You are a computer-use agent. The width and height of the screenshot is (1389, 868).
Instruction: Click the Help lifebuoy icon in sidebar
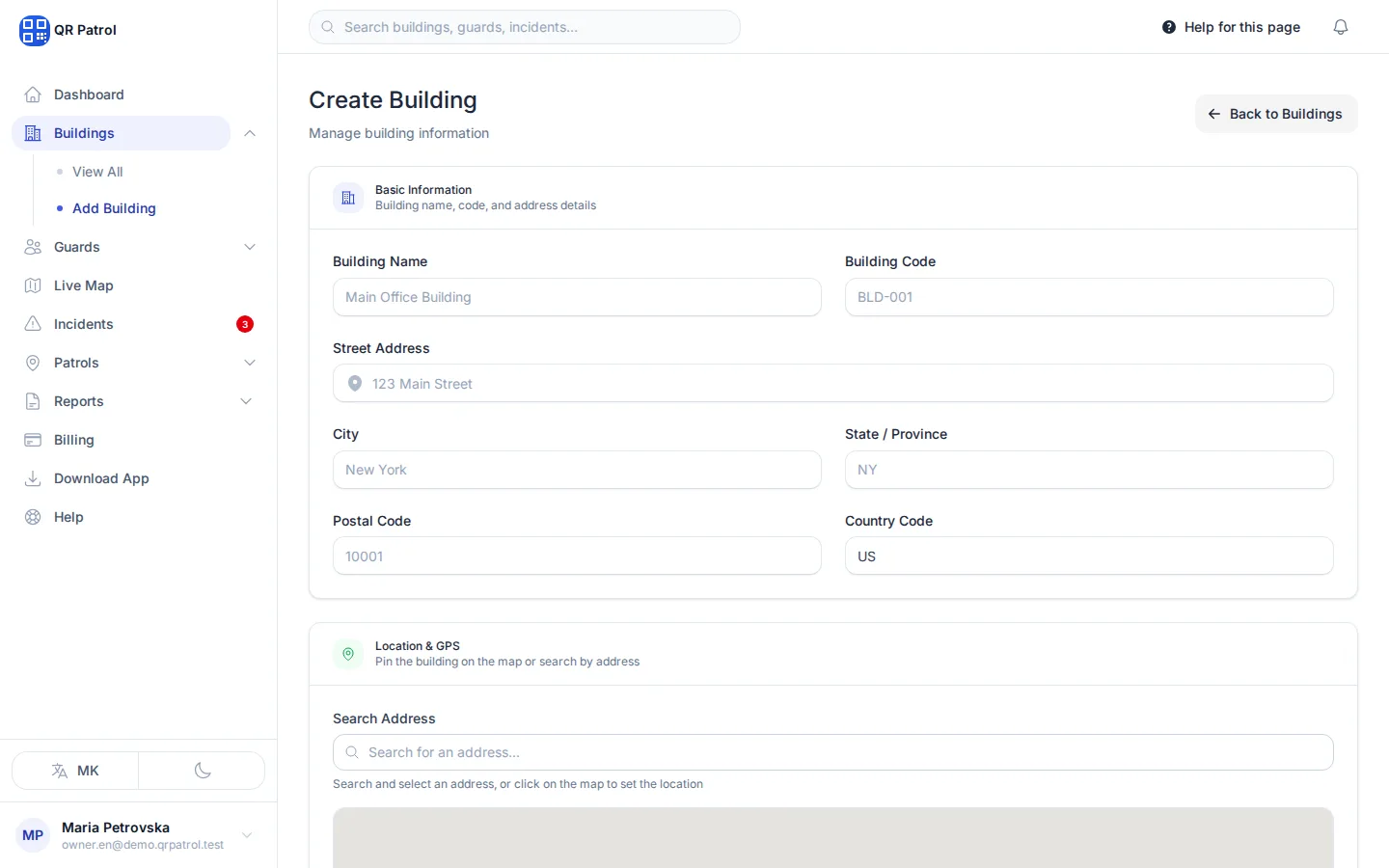pyautogui.click(x=33, y=517)
